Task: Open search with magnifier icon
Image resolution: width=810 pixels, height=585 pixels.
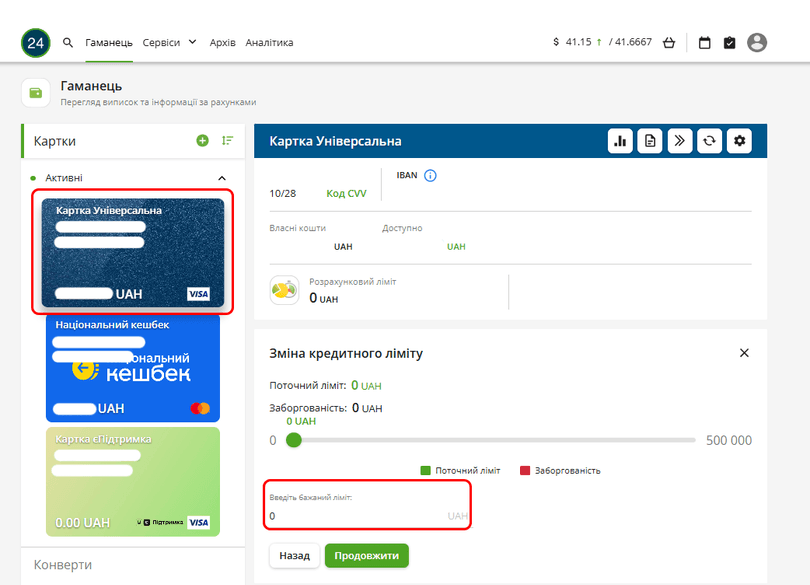Action: tap(68, 43)
